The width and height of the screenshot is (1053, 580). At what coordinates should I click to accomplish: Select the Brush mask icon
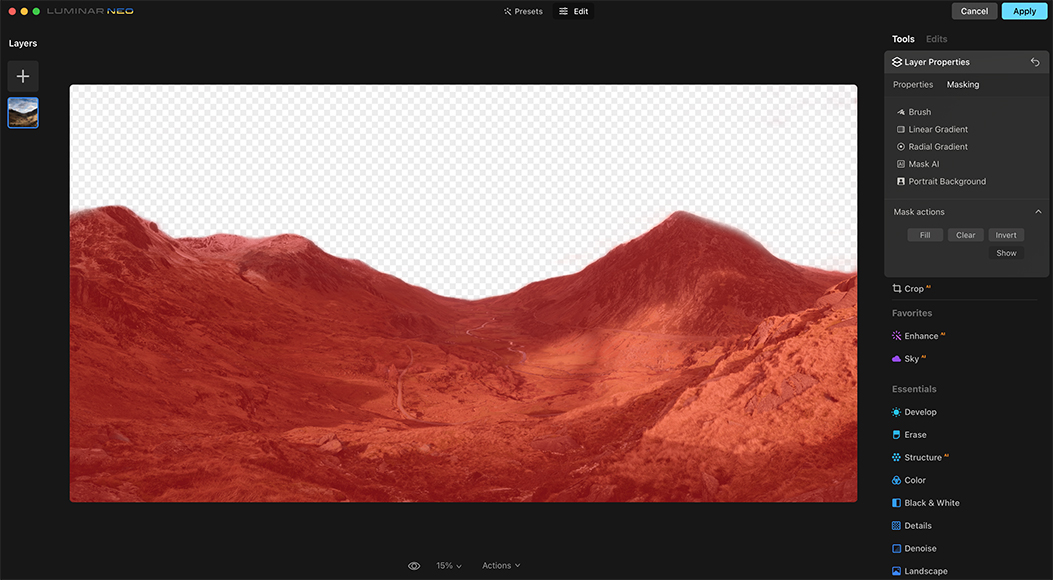(x=901, y=112)
